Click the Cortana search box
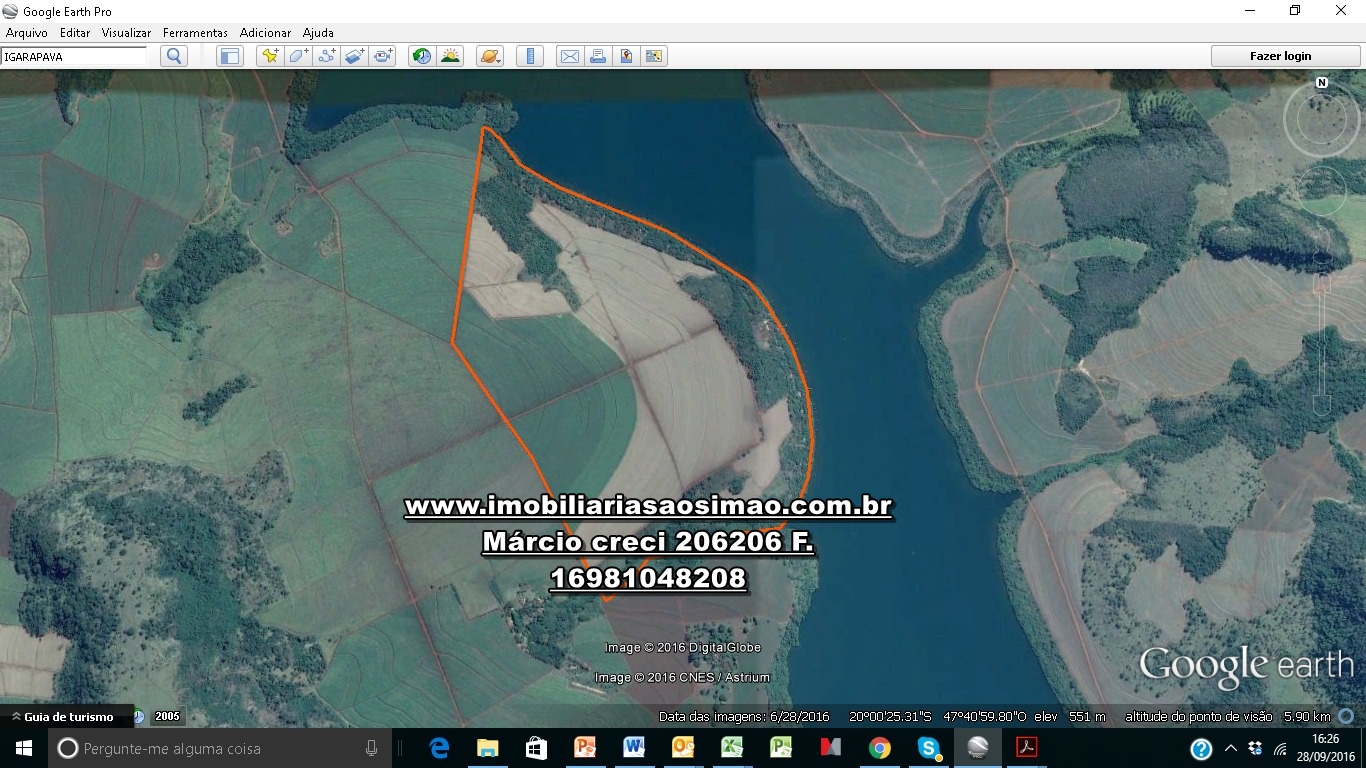The width and height of the screenshot is (1366, 768). pos(220,748)
